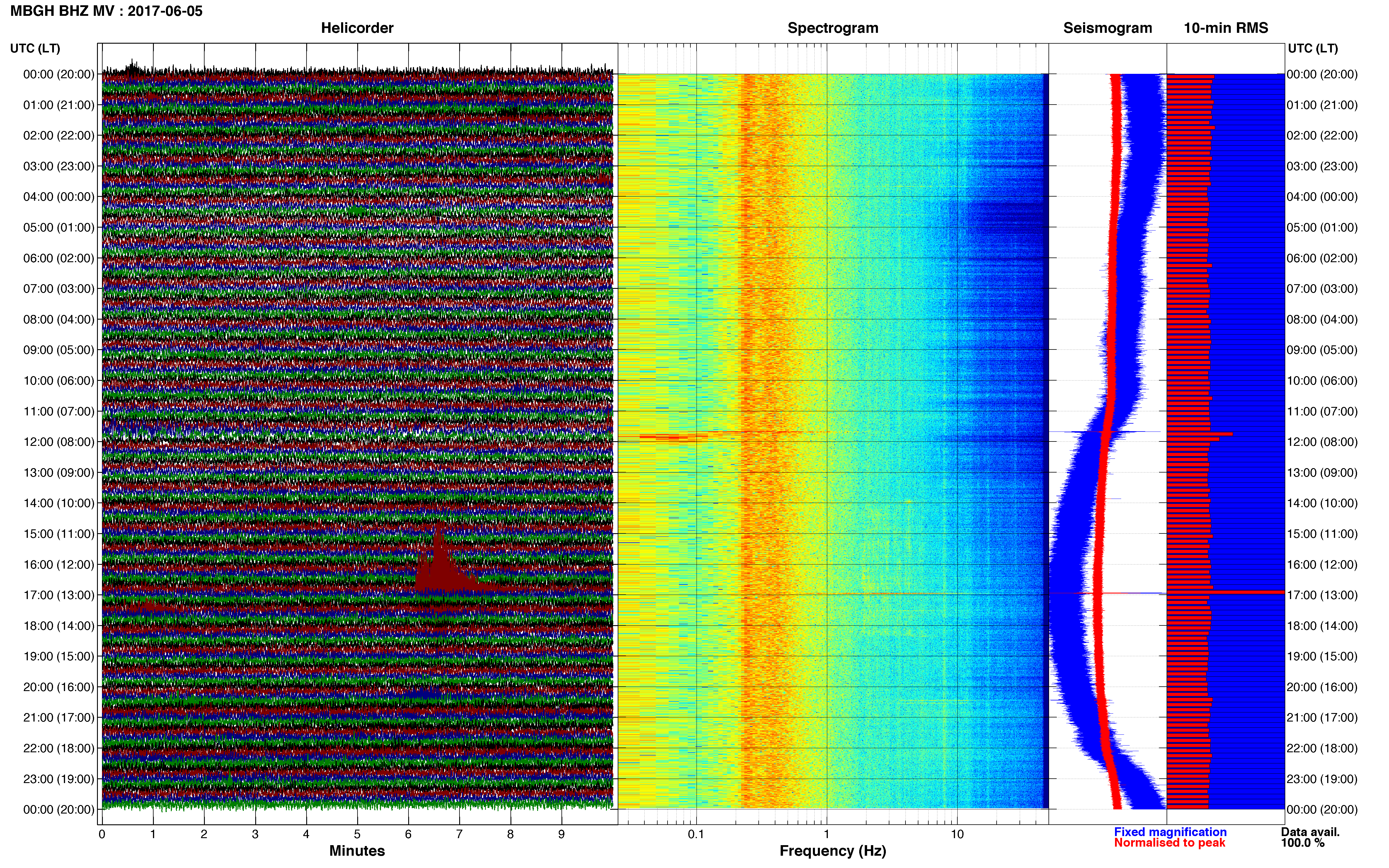Click "03:00 (23:00)" on the Helicorder time axis
This screenshot has height=868, width=1389.
pyautogui.click(x=59, y=166)
